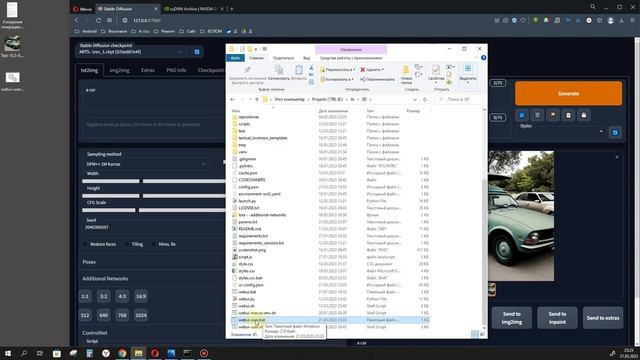Image resolution: width=640 pixels, height=360 pixels.
Task: Click the Width slider
Action: (x=153, y=181)
